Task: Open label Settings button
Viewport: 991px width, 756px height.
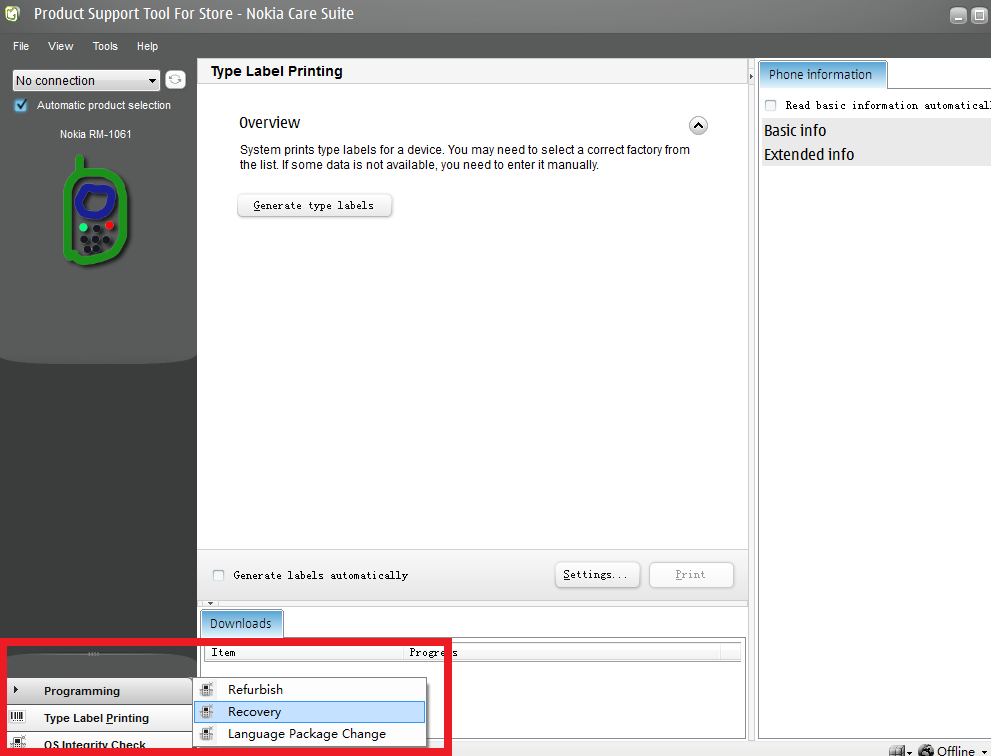Action: (x=597, y=575)
